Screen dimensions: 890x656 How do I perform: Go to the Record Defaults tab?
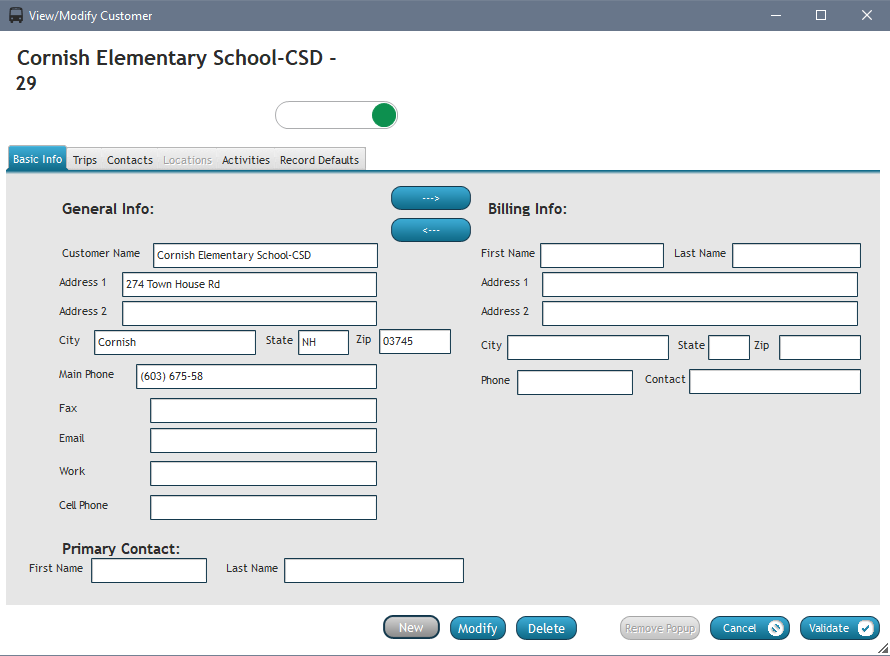pyautogui.click(x=319, y=160)
